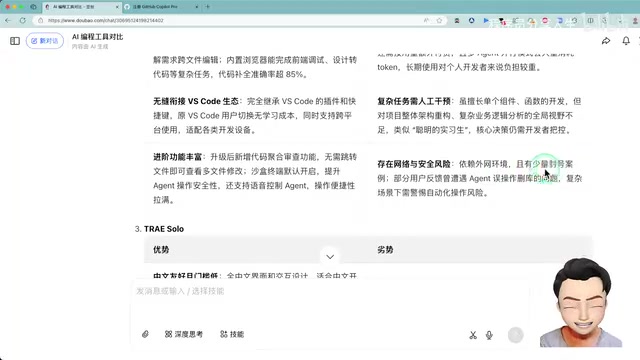Focus the message input field
This screenshot has height=360, width=640.
[x=331, y=291]
